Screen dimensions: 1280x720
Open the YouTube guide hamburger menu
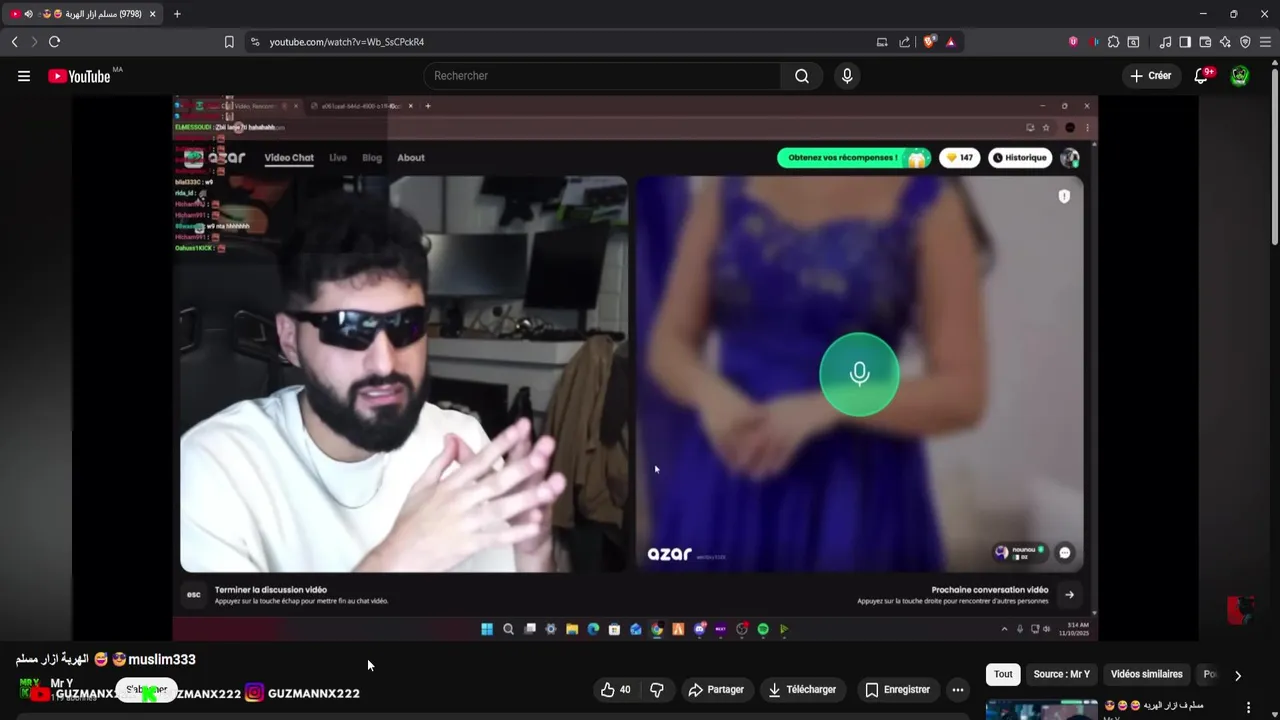pyautogui.click(x=24, y=76)
